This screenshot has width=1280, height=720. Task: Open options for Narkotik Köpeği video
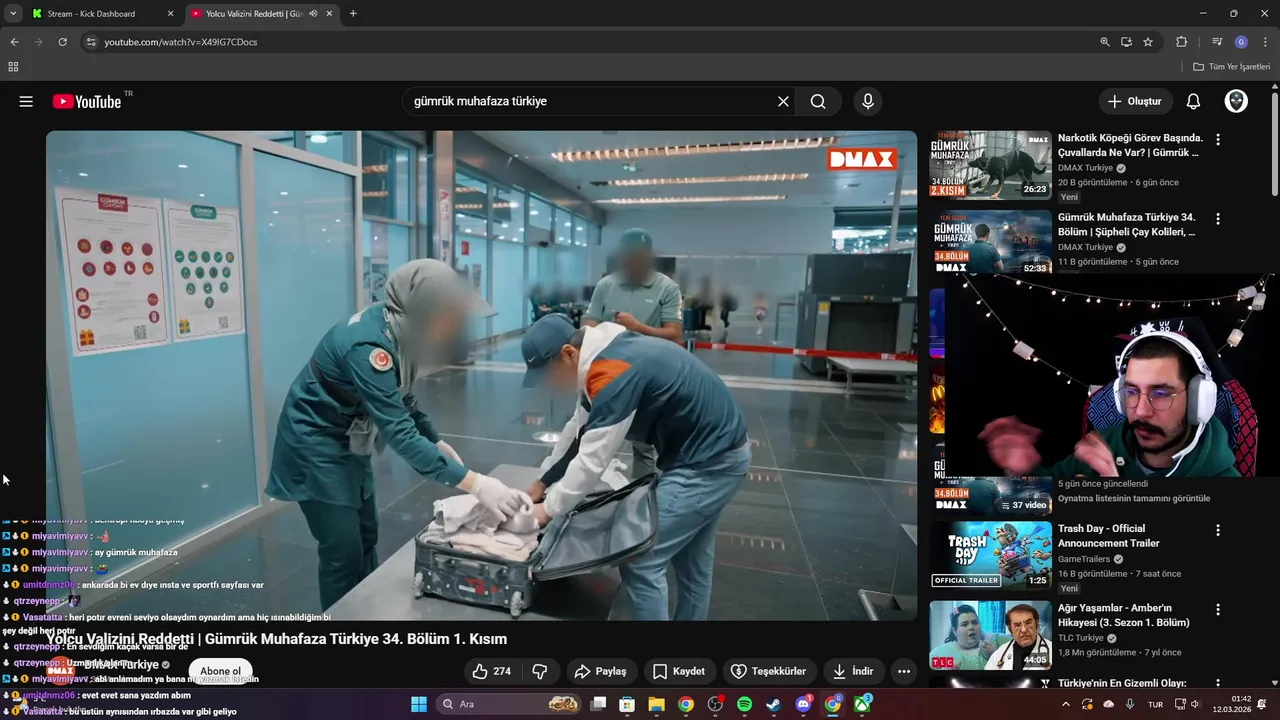(1217, 139)
